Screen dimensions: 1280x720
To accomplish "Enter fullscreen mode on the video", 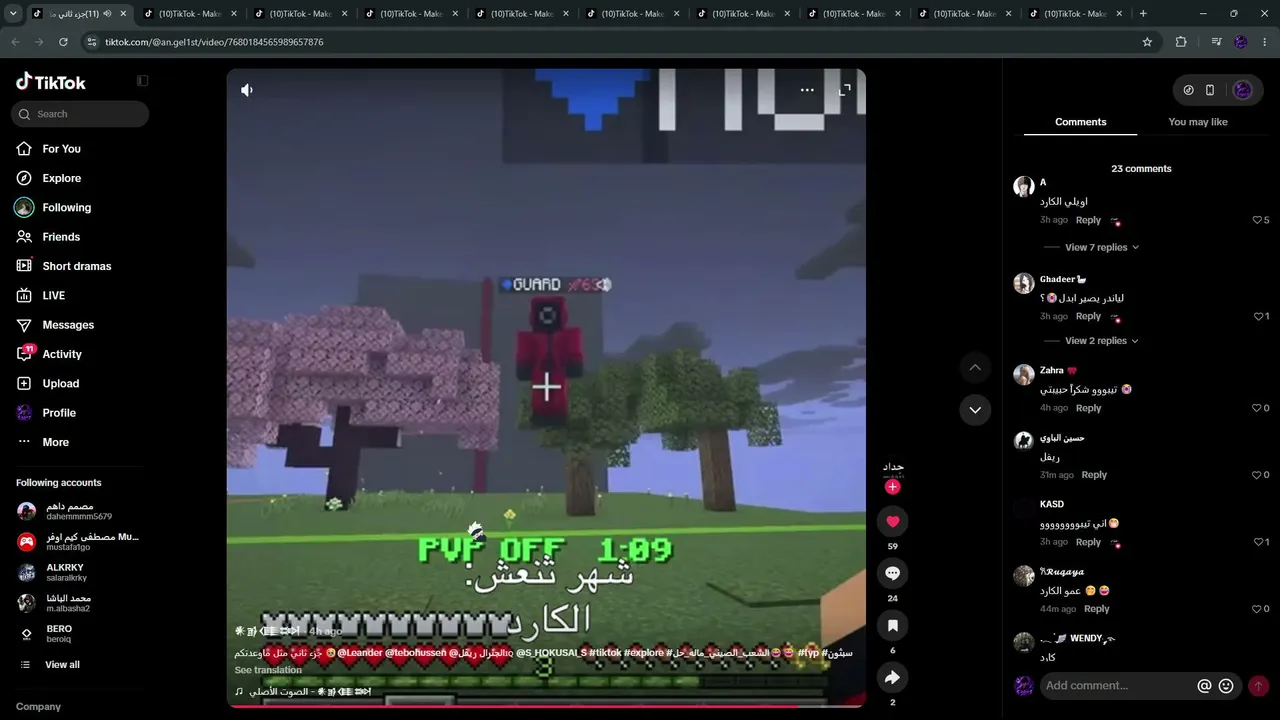I will coord(844,90).
